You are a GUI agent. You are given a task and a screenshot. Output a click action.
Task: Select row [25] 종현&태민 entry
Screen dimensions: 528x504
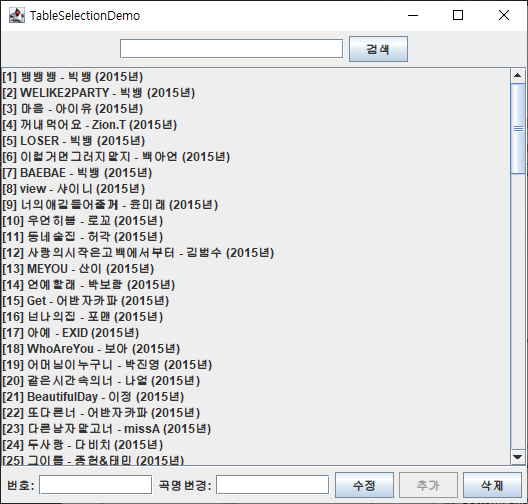pyautogui.click(x=256, y=459)
